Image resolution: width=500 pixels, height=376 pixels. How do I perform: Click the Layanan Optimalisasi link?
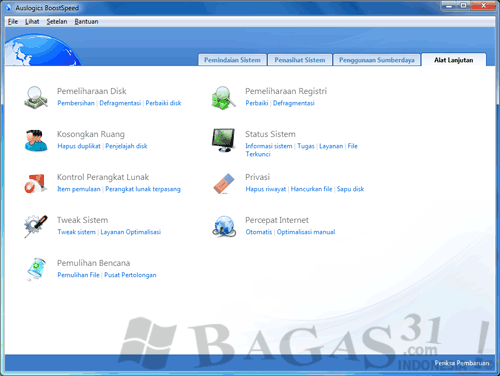click(x=131, y=232)
